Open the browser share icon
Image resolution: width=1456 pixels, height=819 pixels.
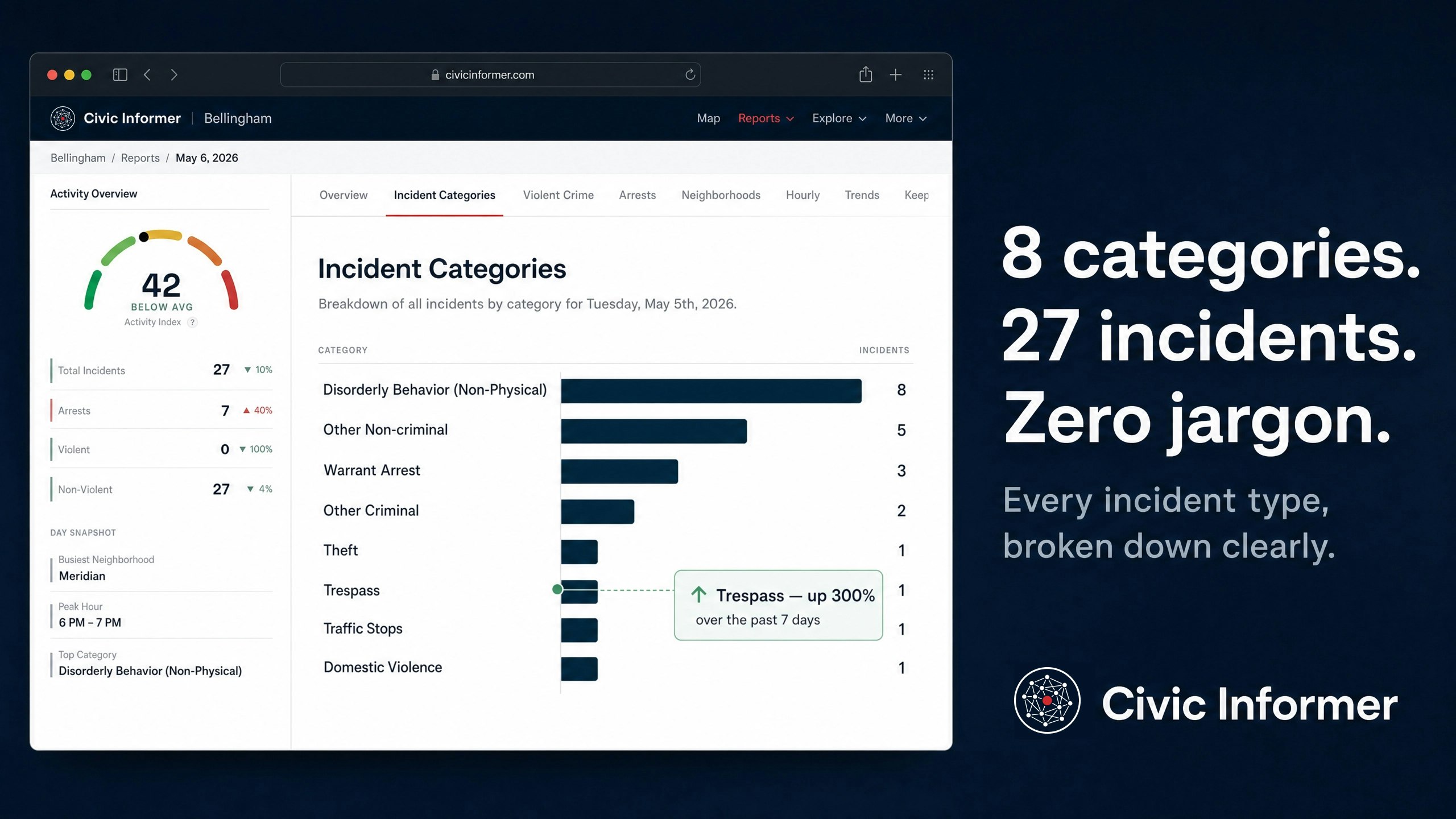[866, 75]
